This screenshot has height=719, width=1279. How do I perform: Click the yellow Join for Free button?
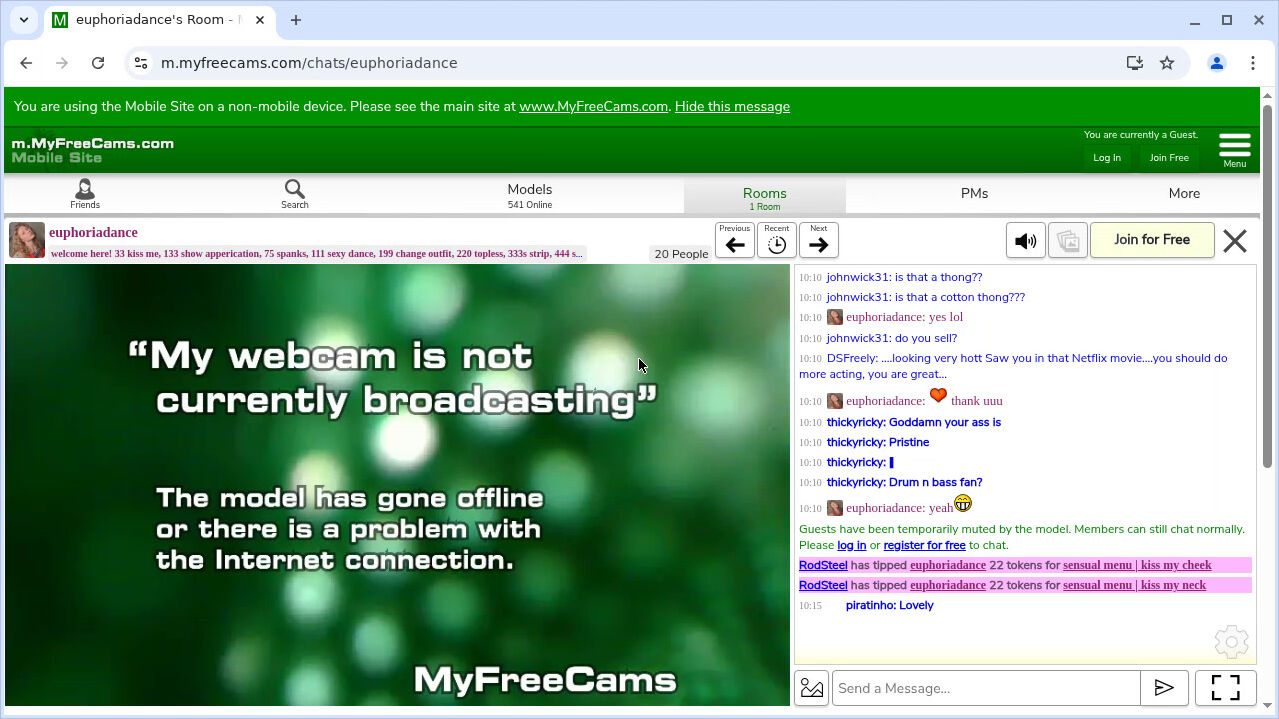pyautogui.click(x=1151, y=240)
